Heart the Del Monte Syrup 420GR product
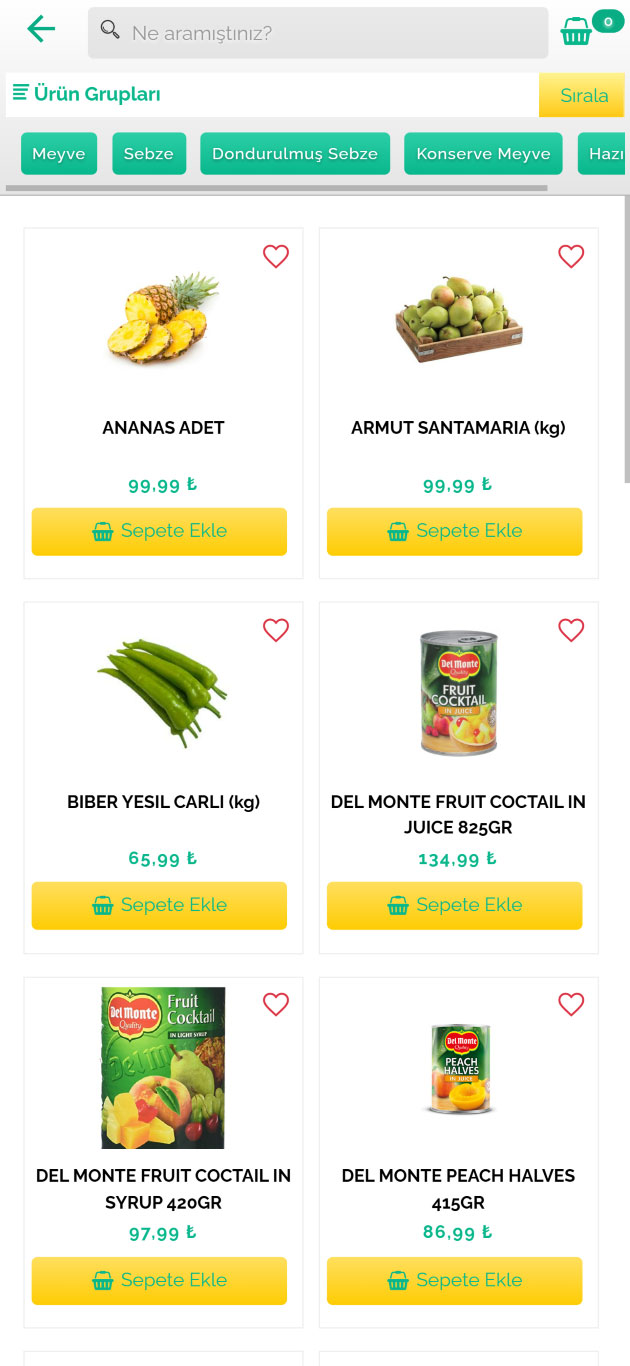 click(x=276, y=1004)
